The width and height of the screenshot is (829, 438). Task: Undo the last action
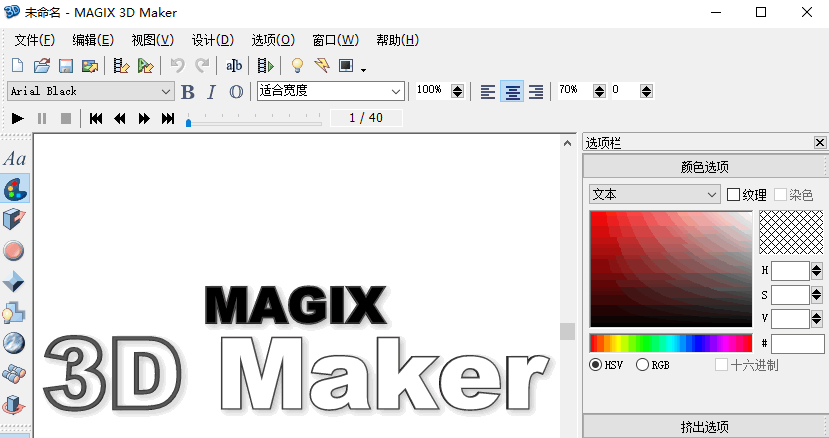(178, 66)
